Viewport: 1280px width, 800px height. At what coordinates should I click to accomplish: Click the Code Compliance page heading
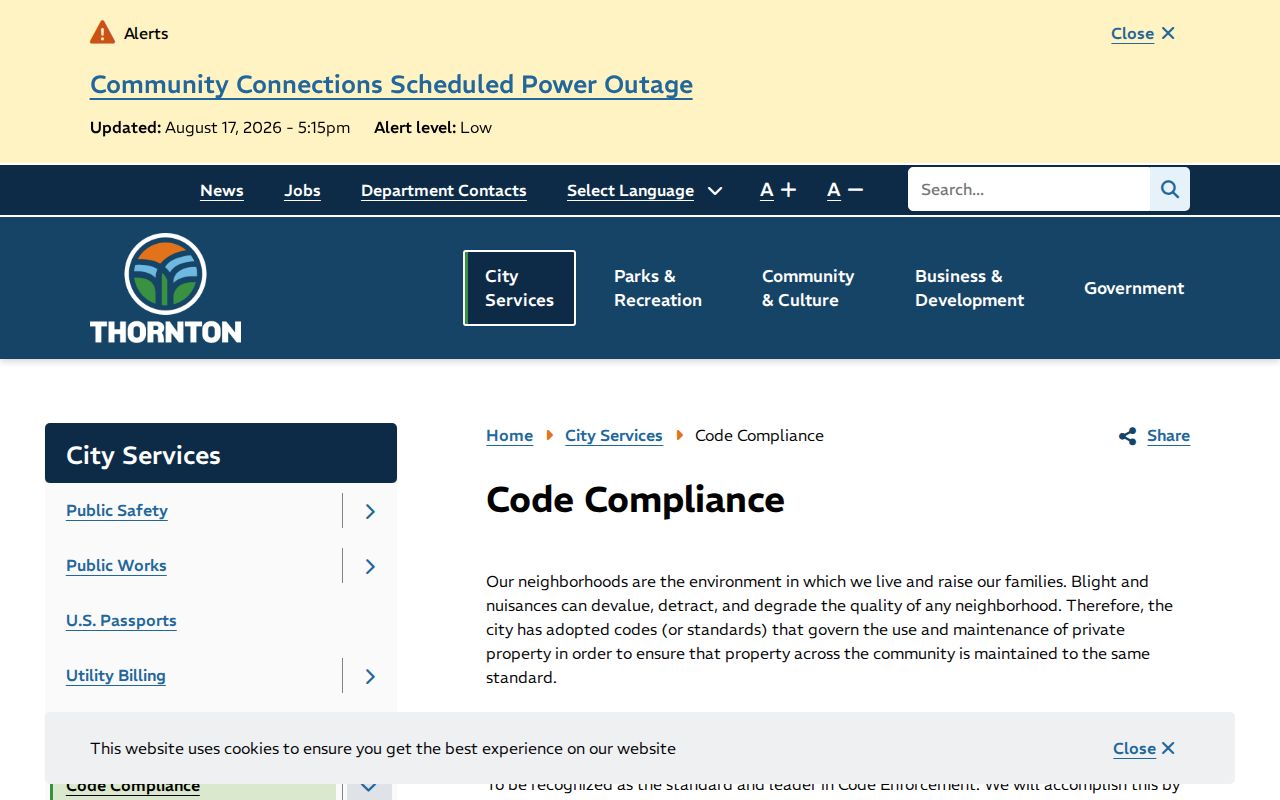(x=635, y=499)
